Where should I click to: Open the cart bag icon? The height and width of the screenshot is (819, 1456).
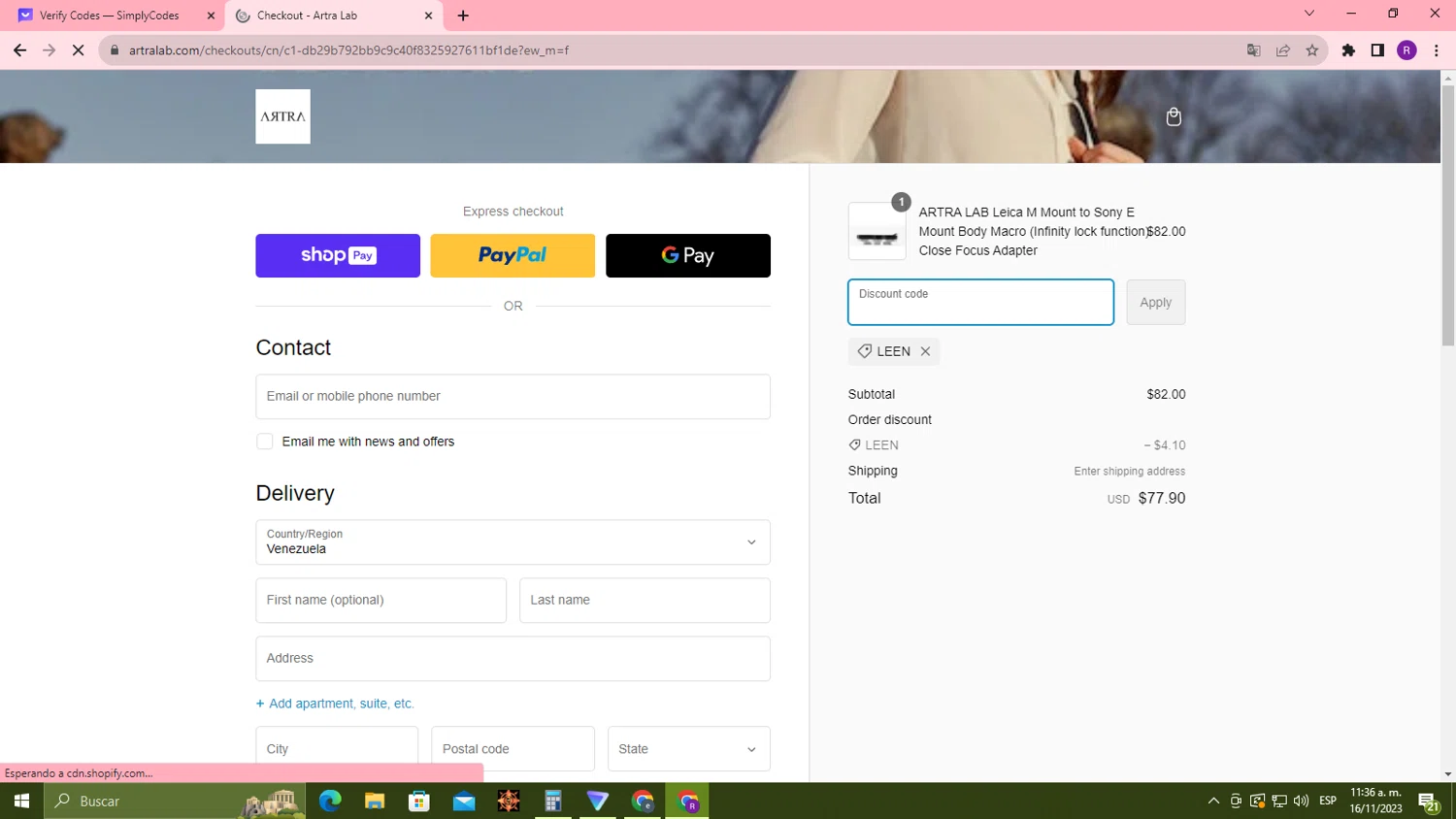(x=1174, y=116)
